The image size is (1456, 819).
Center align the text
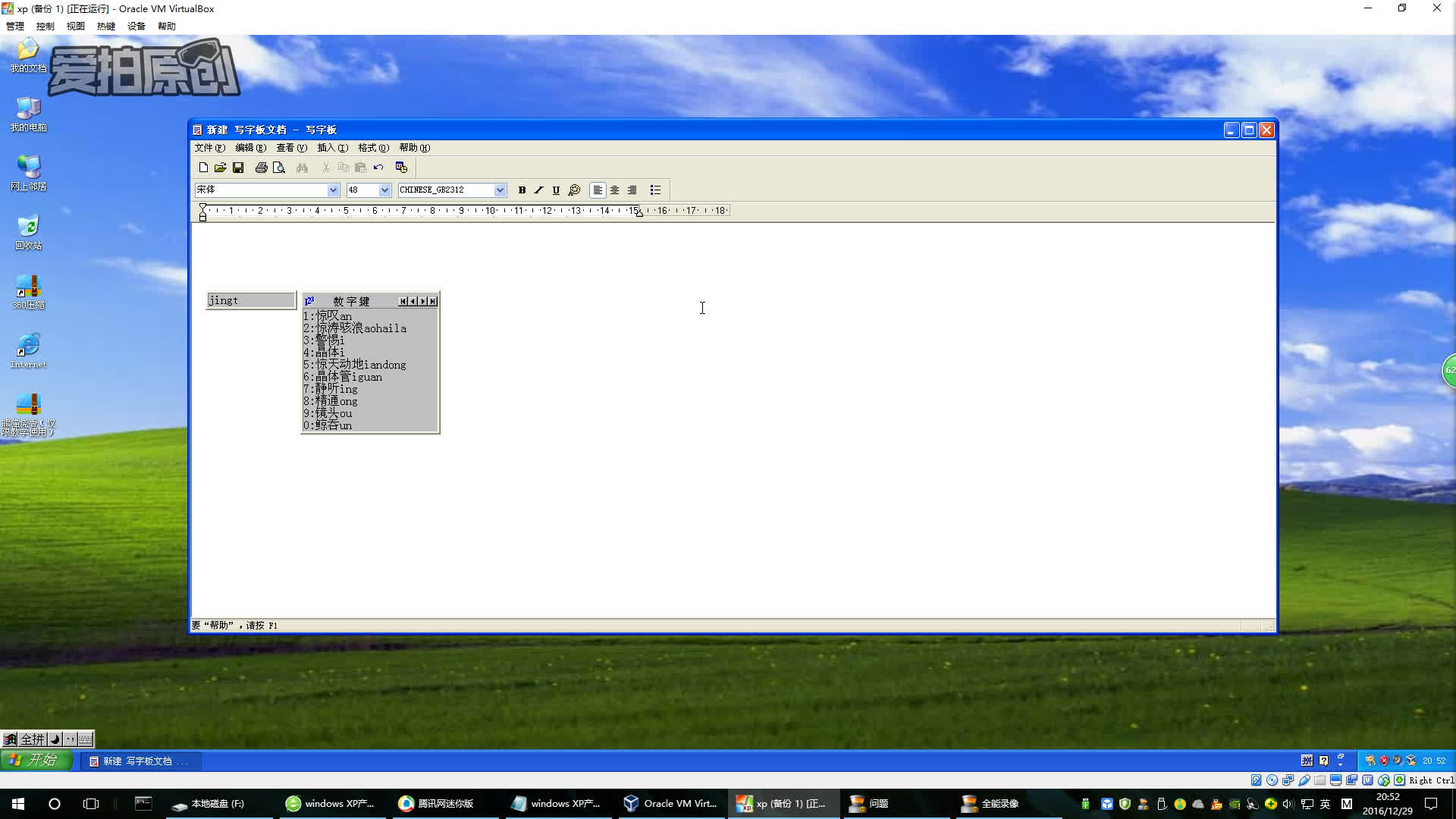coord(615,190)
